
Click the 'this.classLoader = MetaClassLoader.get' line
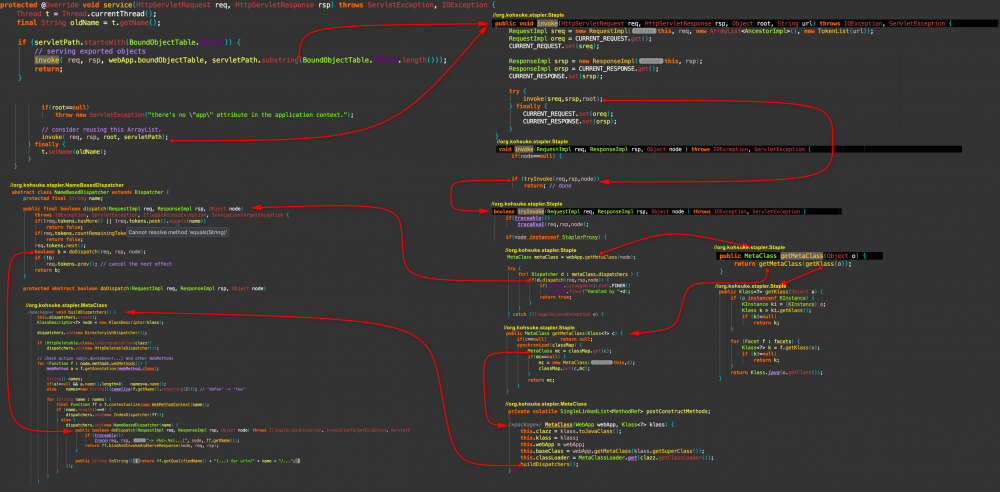pyautogui.click(x=615, y=458)
